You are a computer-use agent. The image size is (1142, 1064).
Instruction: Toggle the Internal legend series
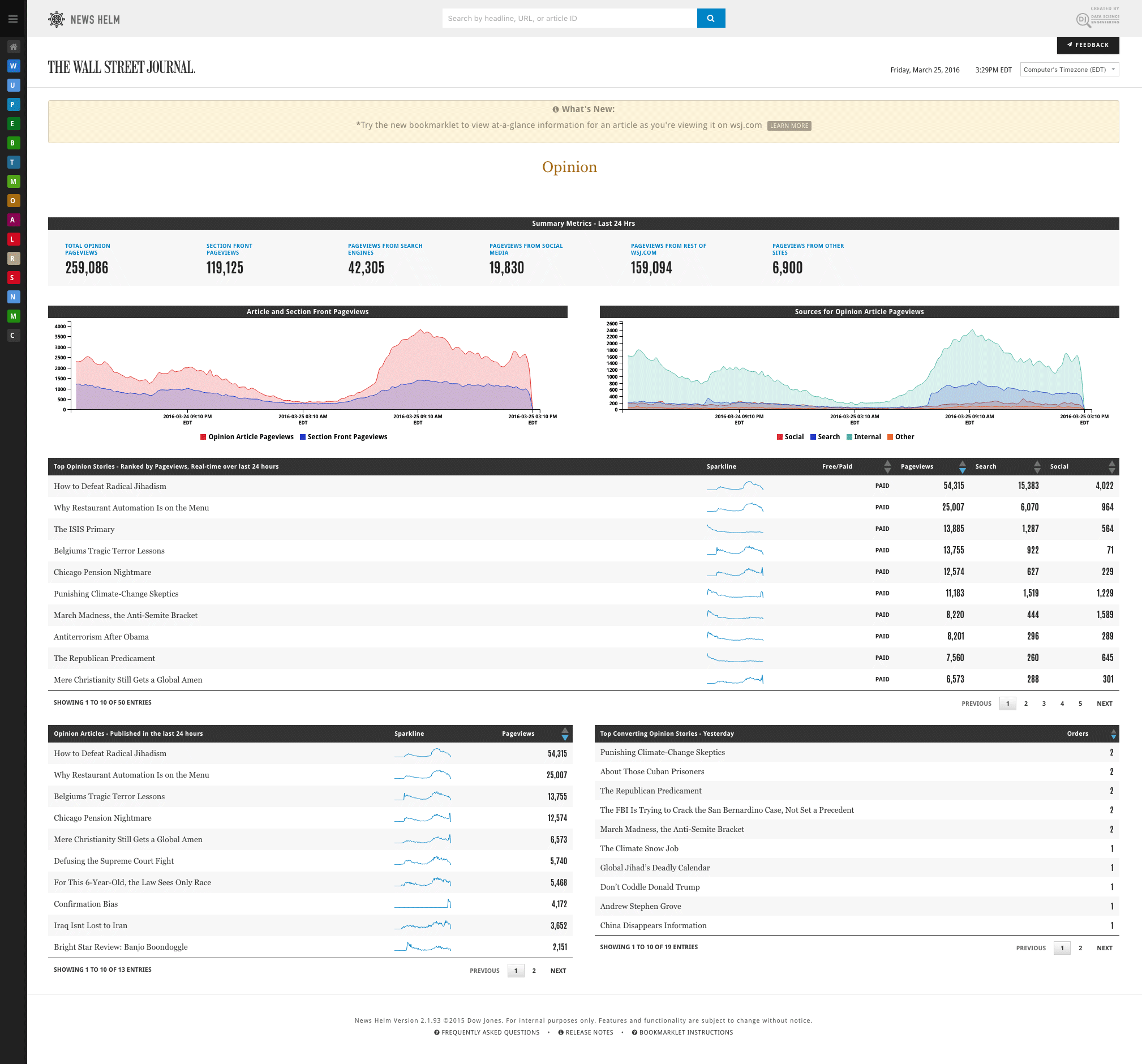pos(864,437)
